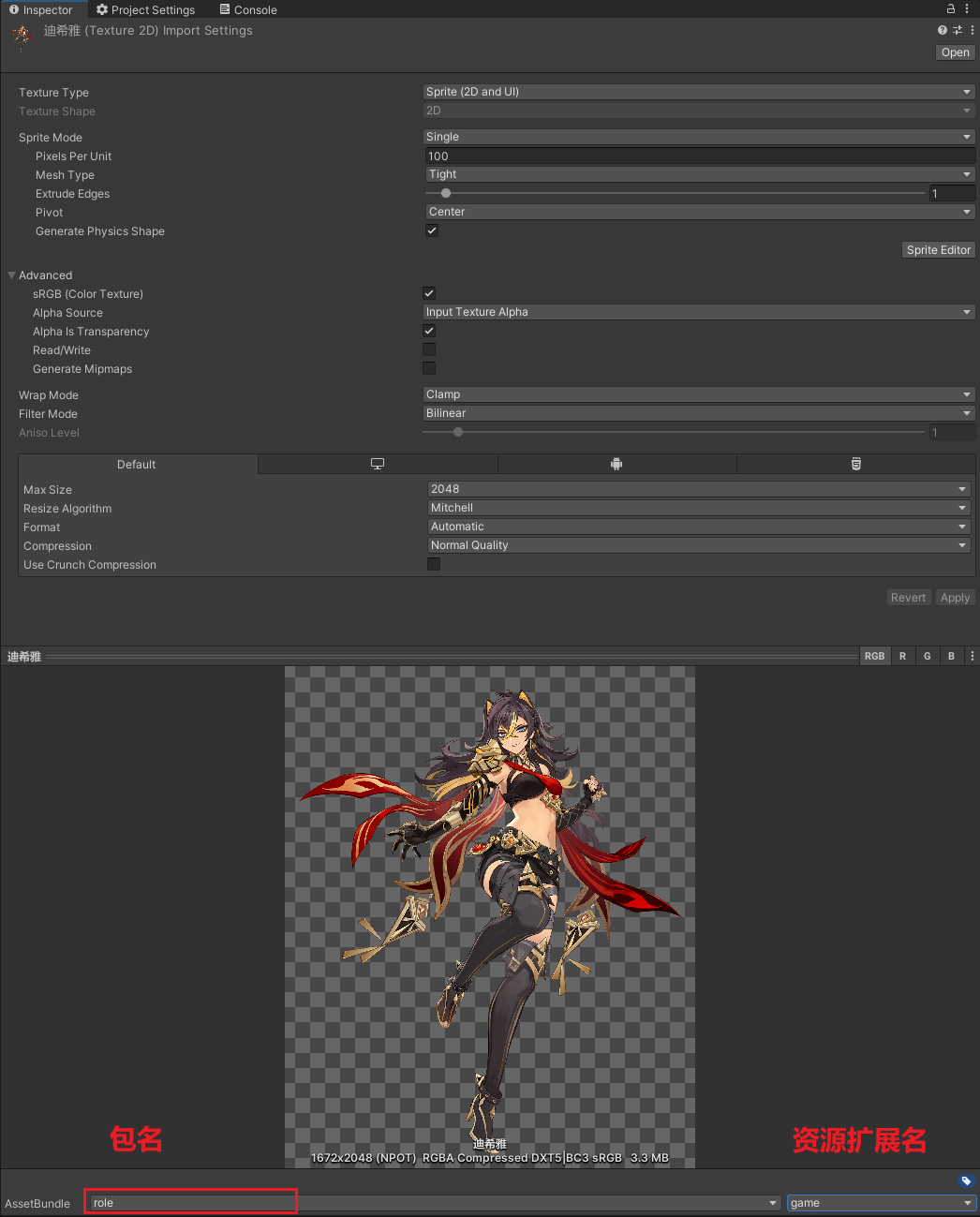This screenshot has width=980, height=1217.
Task: Select the Android platform tab
Action: (616, 464)
